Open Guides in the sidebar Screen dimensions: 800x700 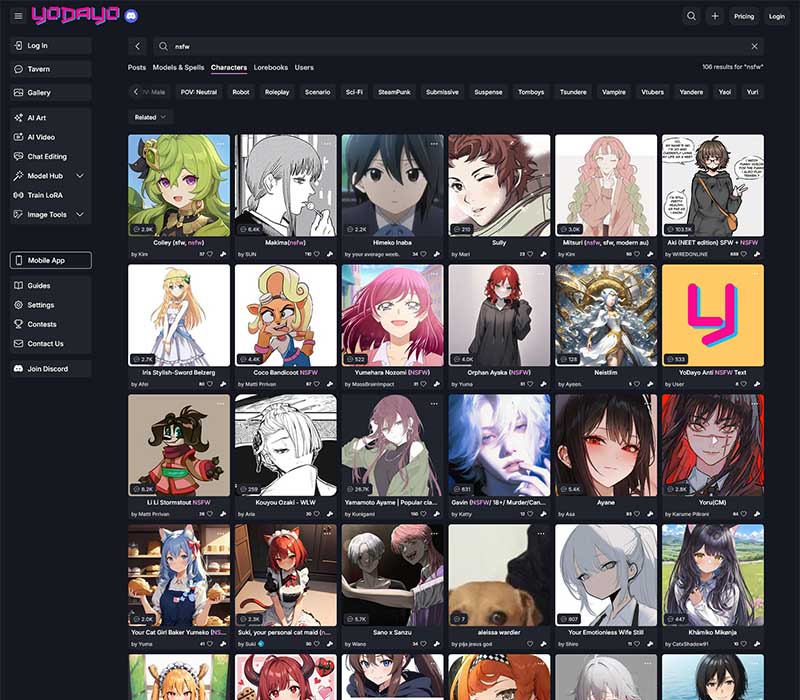point(51,286)
